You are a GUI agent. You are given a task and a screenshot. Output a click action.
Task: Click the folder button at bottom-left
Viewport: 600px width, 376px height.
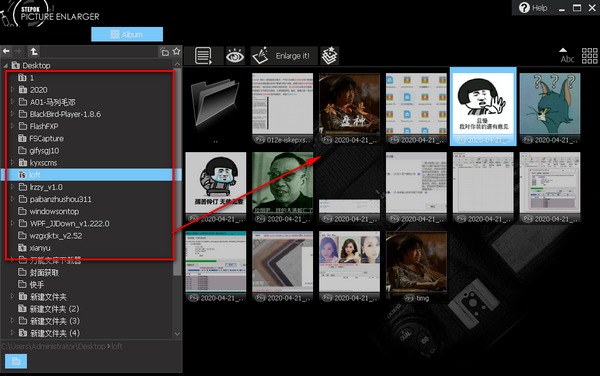(16, 361)
